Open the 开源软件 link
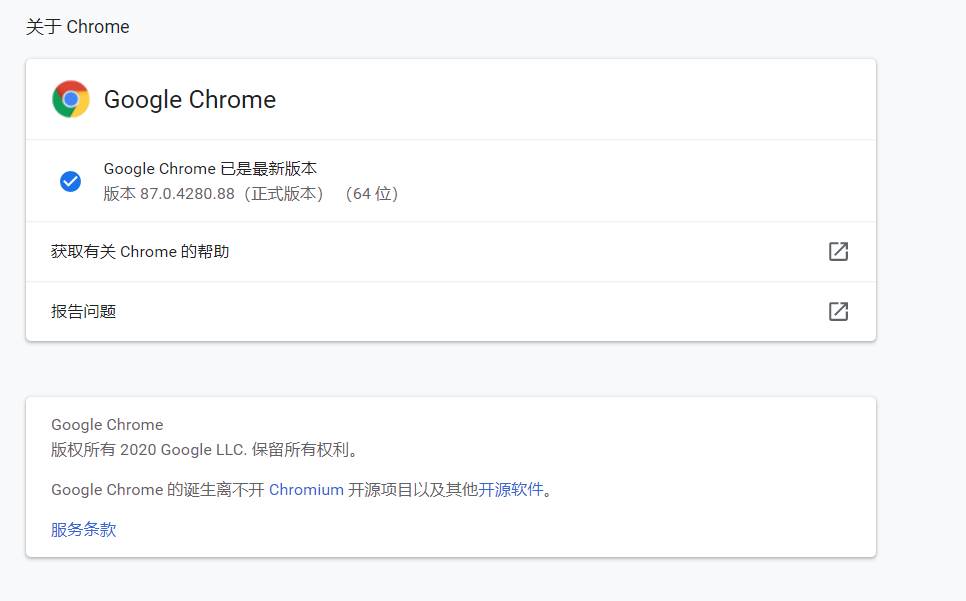The image size is (966, 601). (511, 490)
